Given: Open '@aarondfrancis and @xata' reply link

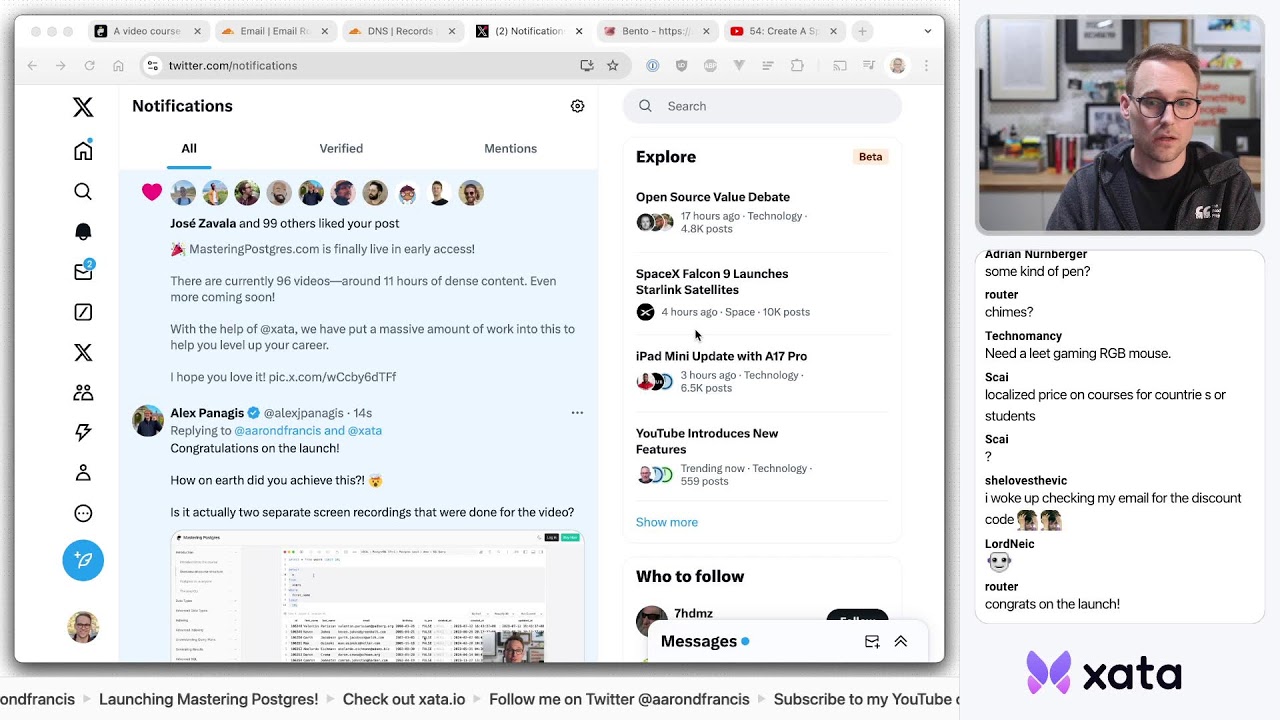Looking at the screenshot, I should [308, 430].
